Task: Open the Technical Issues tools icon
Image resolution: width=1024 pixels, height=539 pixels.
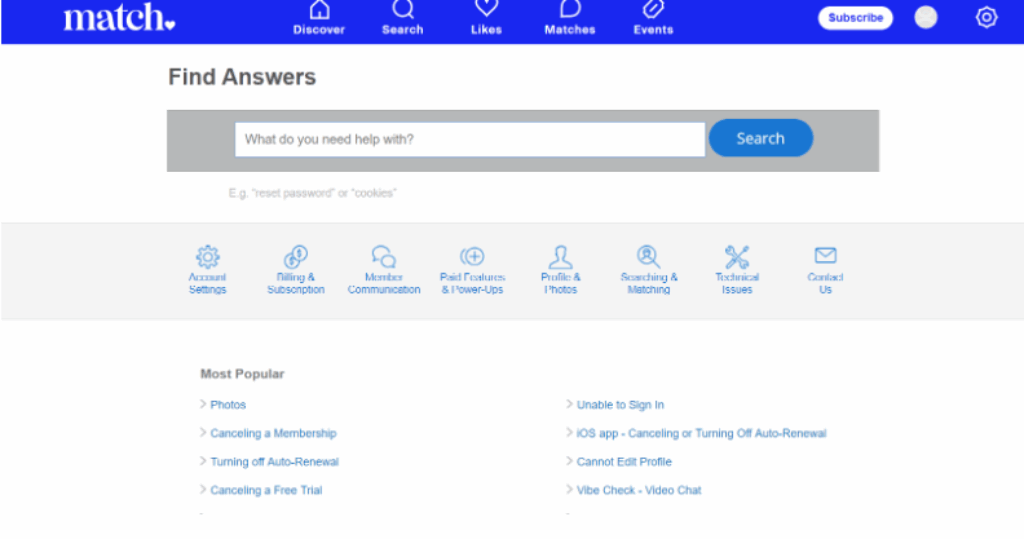Action: [x=737, y=257]
